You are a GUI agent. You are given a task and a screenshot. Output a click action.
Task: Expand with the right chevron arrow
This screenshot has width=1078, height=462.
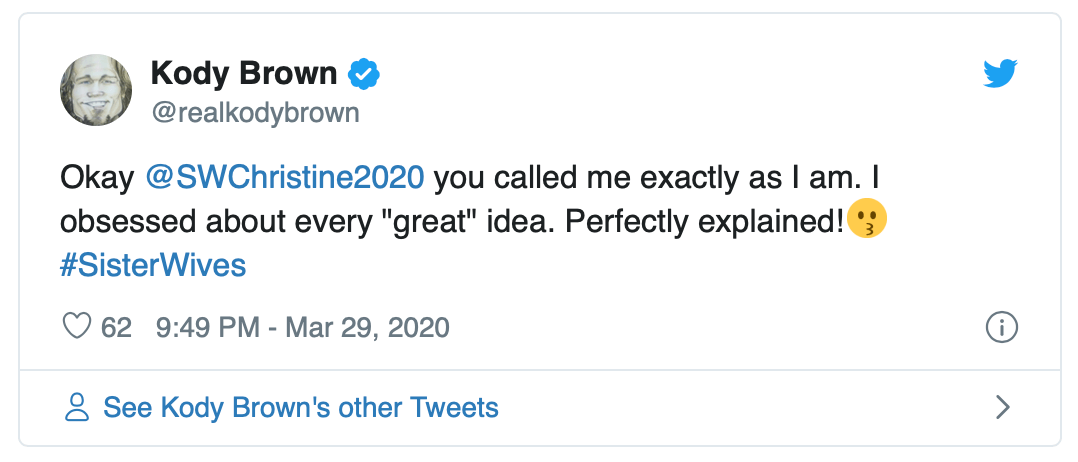(x=1003, y=407)
